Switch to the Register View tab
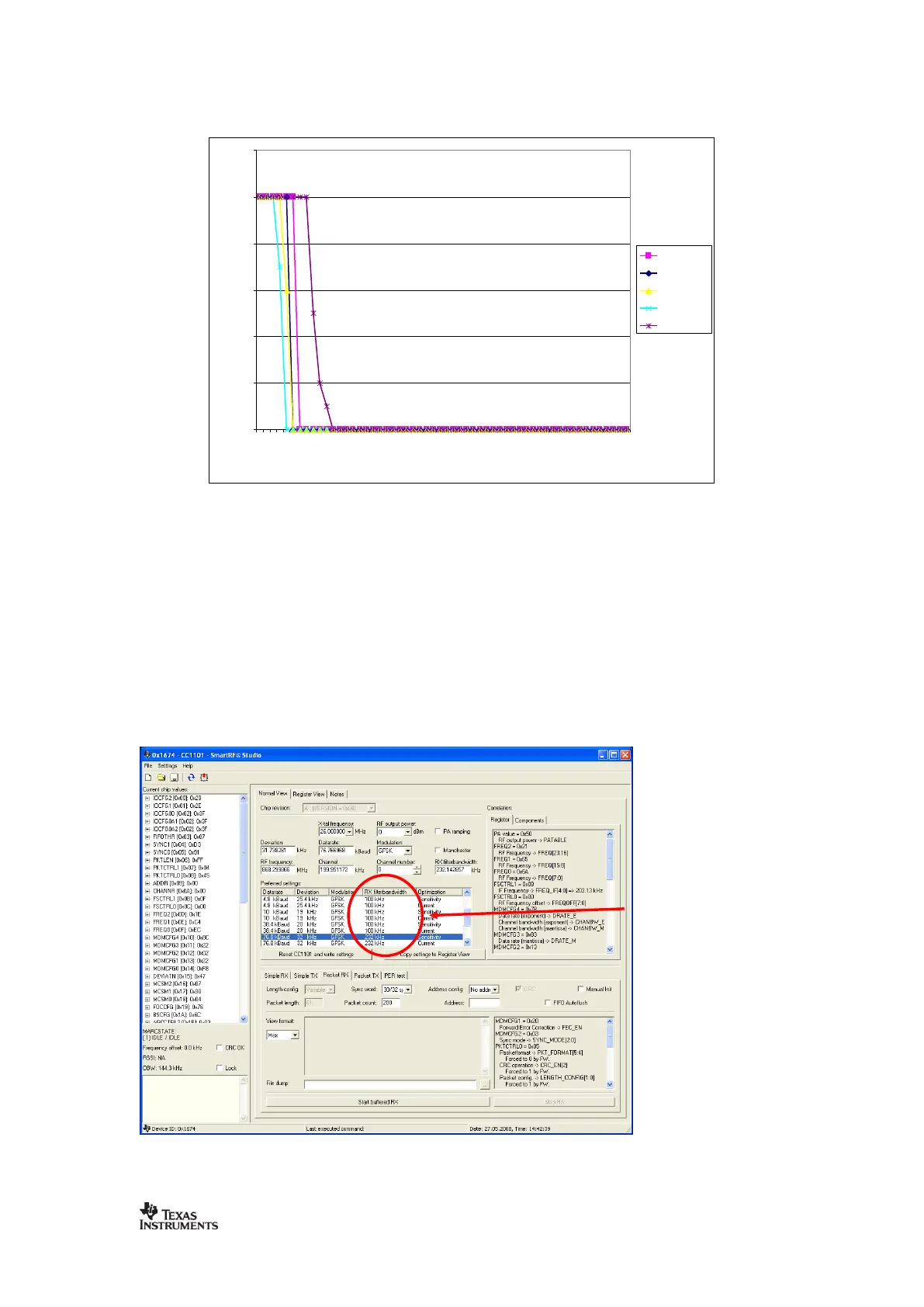Image resolution: width=924 pixels, height=1307 pixels. 309,794
